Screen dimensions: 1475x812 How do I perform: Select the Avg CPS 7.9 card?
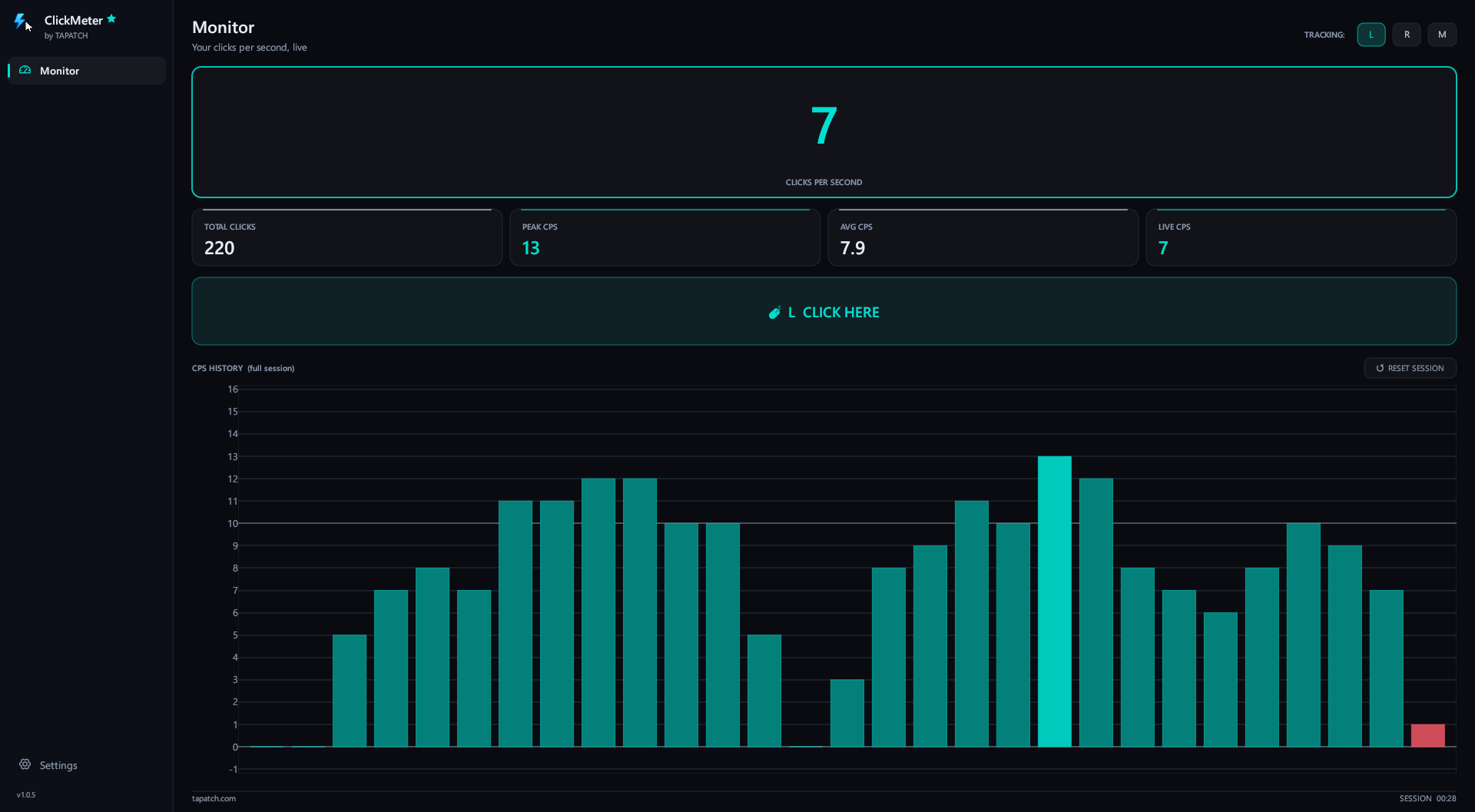coord(983,237)
